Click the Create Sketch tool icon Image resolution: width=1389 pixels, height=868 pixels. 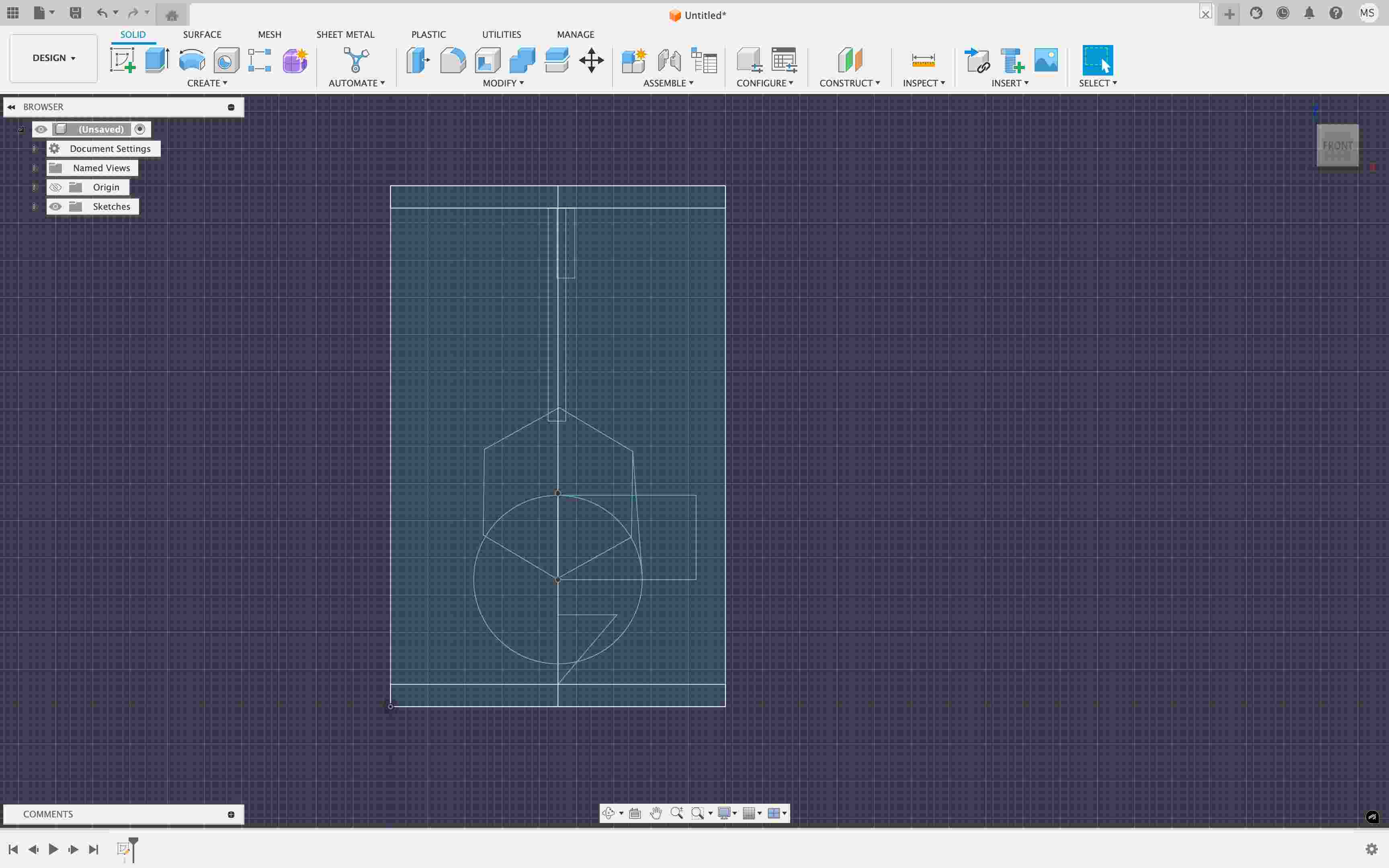[x=123, y=60]
